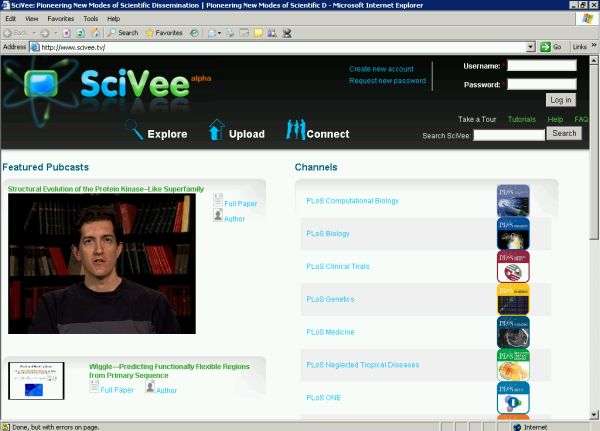Click the Internet zone globe in the status bar
Viewport: 600px width, 431px height.
pos(517,427)
